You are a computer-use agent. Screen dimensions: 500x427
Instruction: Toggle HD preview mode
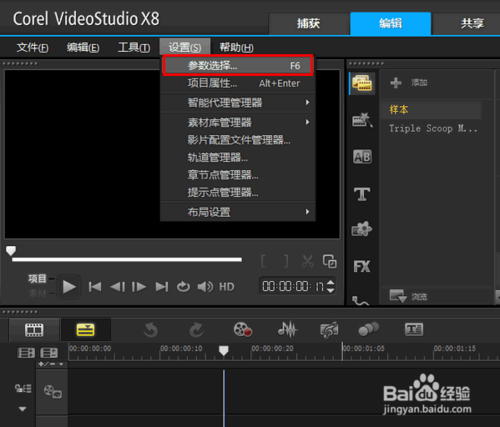(227, 287)
